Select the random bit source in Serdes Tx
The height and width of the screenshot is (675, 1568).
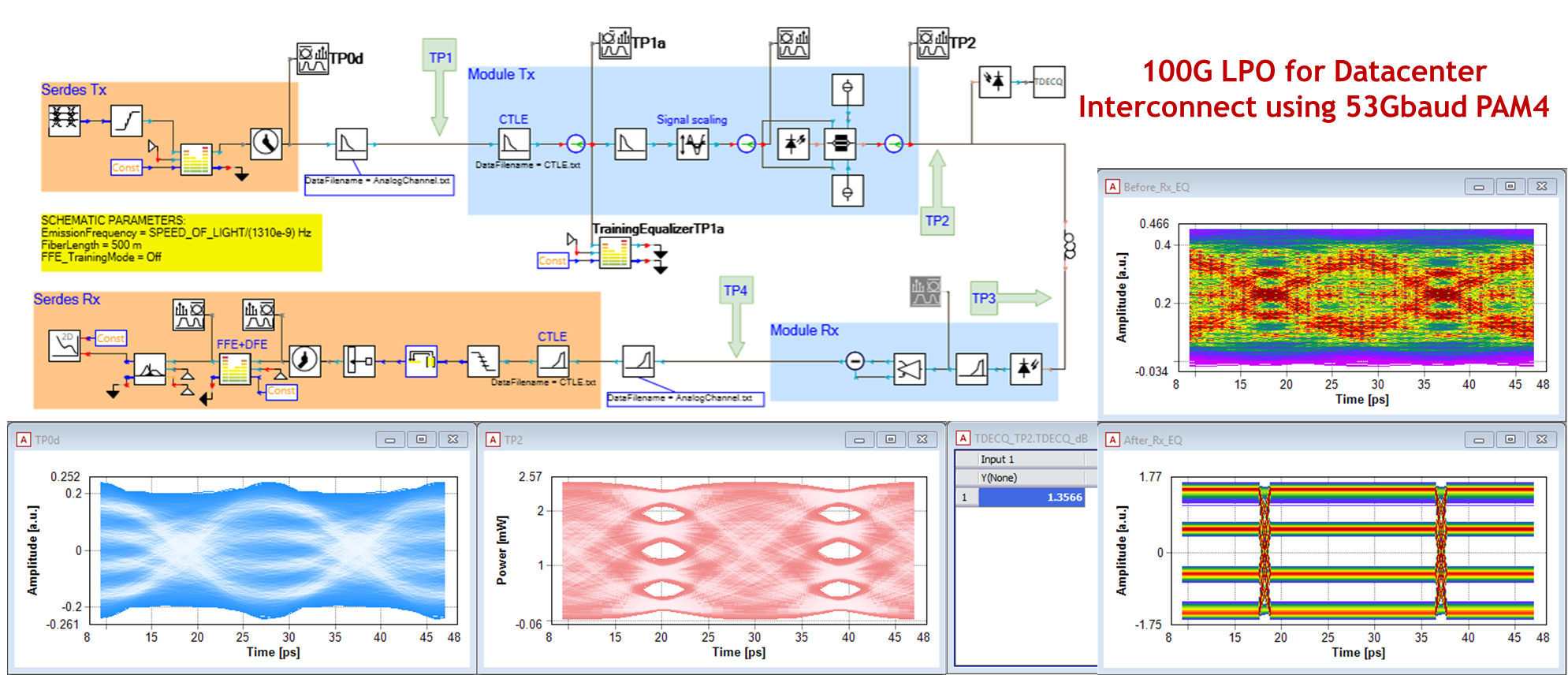[64, 121]
